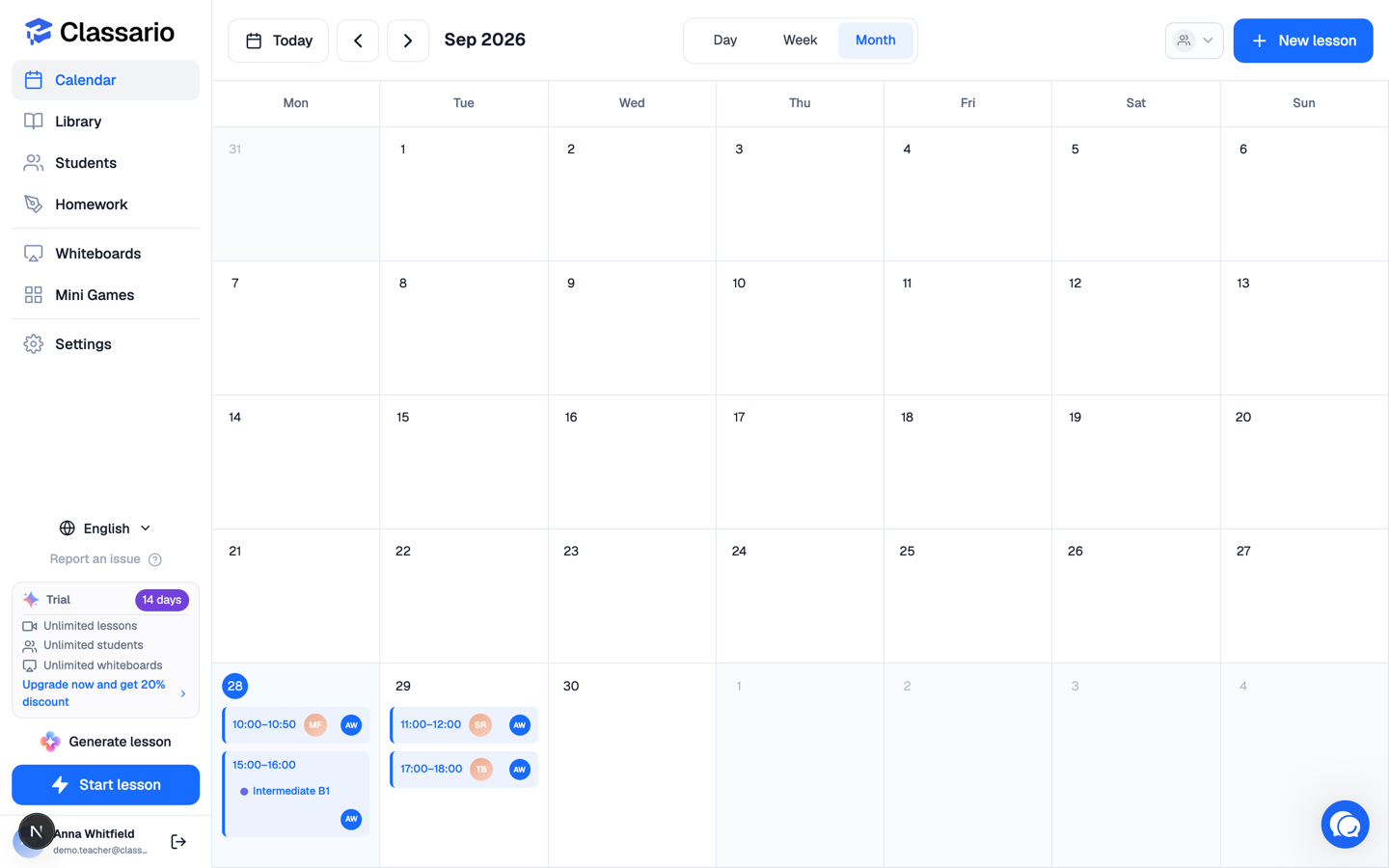This screenshot has width=1389, height=868.
Task: Click the logout icon next to Anna Whitfield
Action: [178, 842]
